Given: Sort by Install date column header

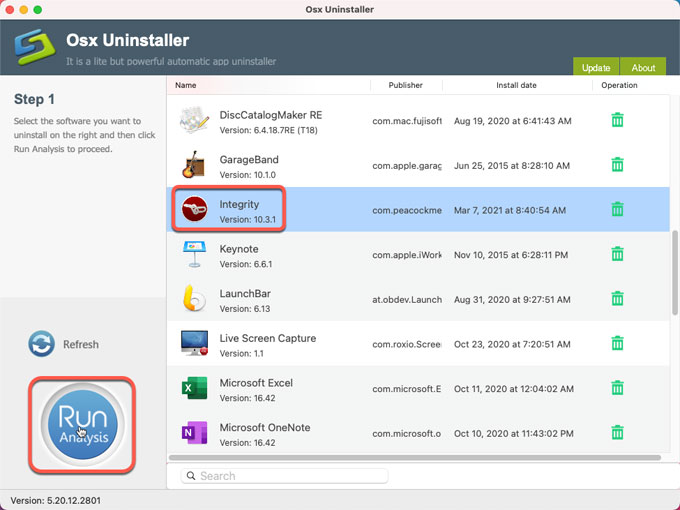Looking at the screenshot, I should coord(516,85).
